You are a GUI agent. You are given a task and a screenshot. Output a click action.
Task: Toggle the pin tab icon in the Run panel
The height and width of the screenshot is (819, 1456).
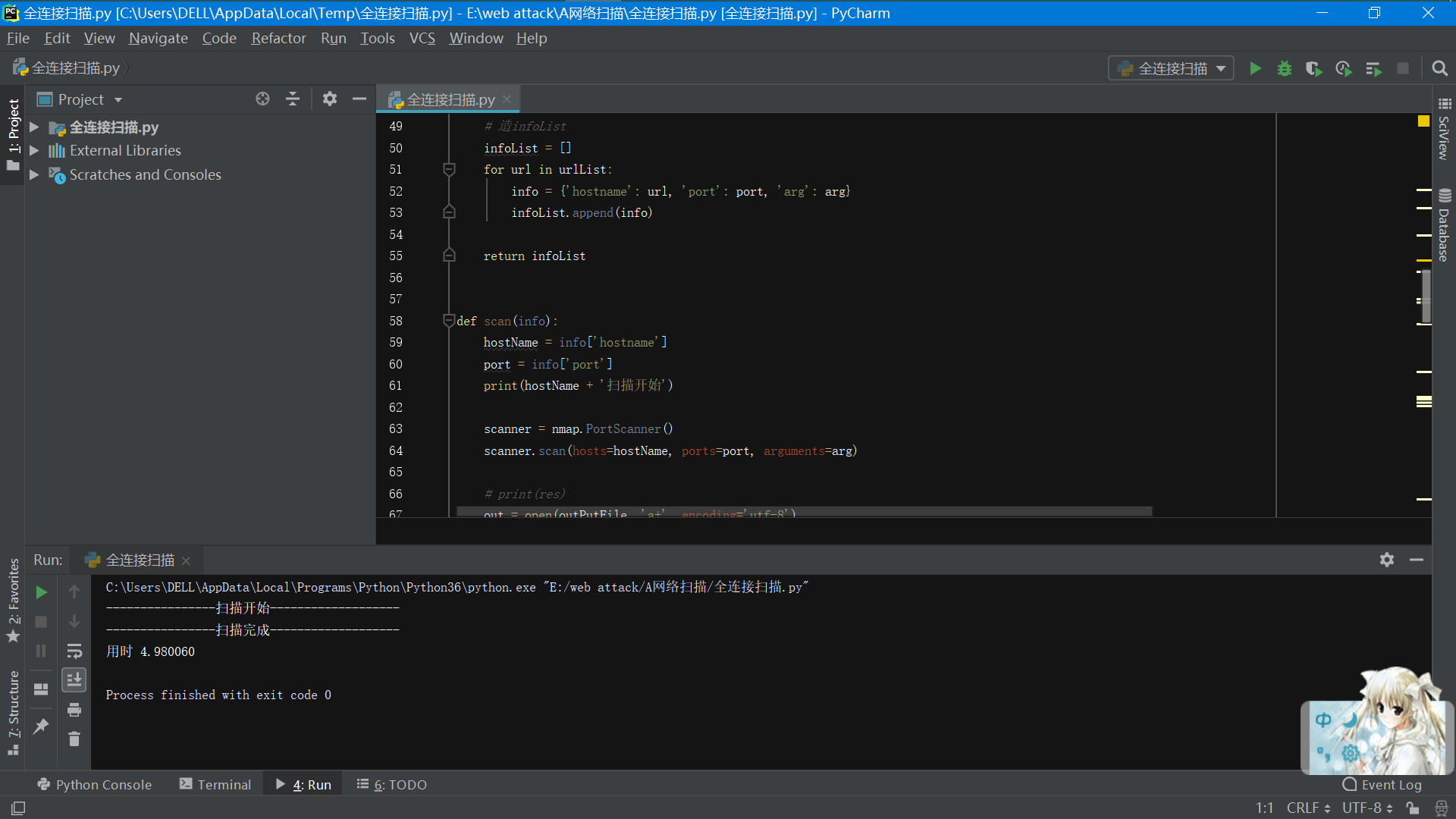(41, 726)
